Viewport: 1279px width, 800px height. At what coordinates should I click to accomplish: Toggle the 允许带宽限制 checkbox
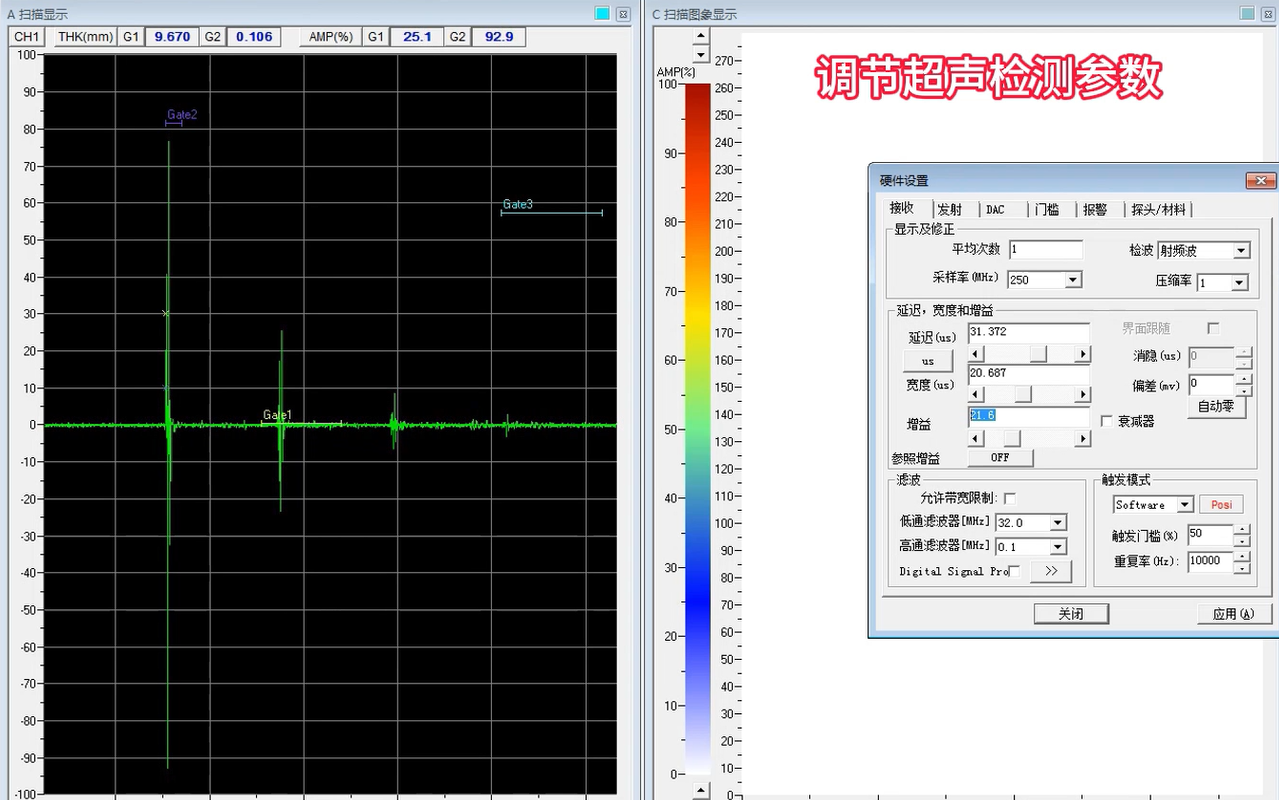tap(1010, 498)
